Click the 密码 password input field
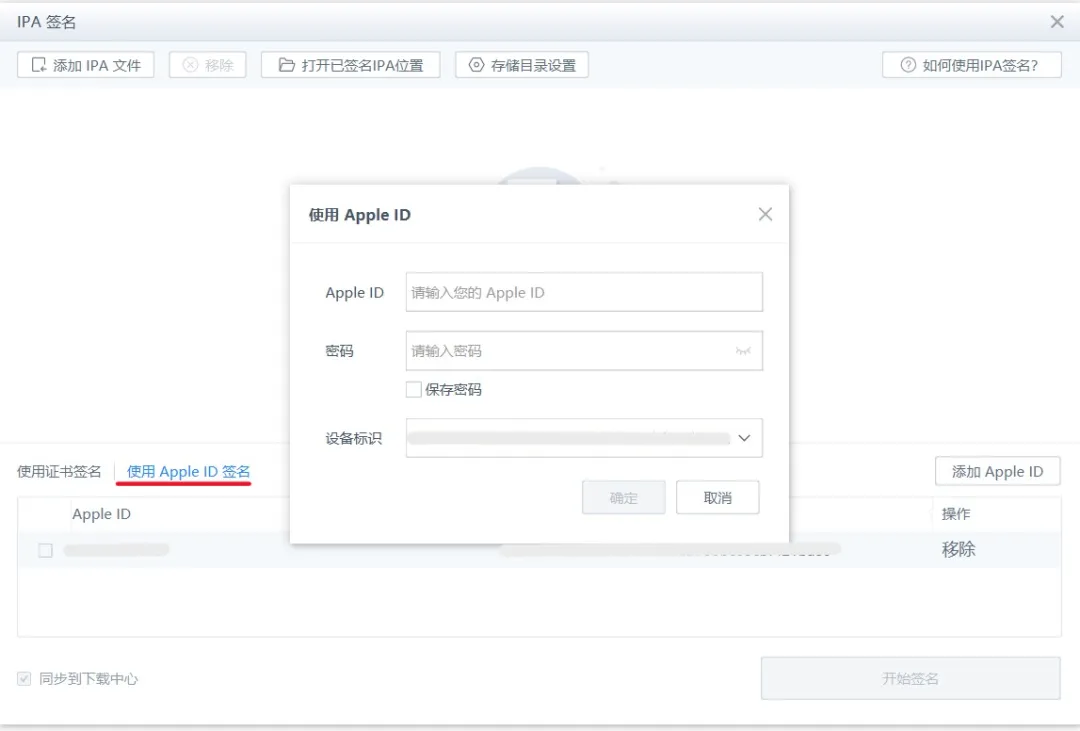1080x731 pixels. (x=584, y=351)
